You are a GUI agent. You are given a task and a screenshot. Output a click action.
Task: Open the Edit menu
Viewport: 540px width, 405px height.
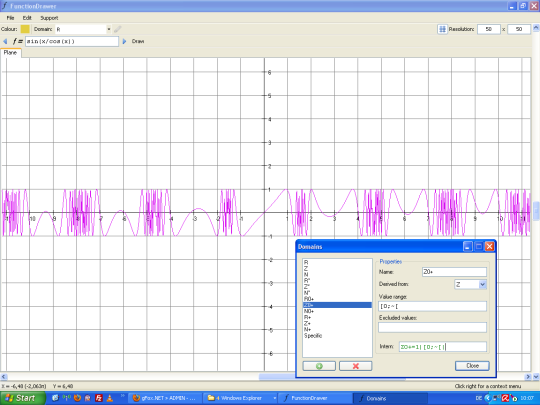(27, 18)
